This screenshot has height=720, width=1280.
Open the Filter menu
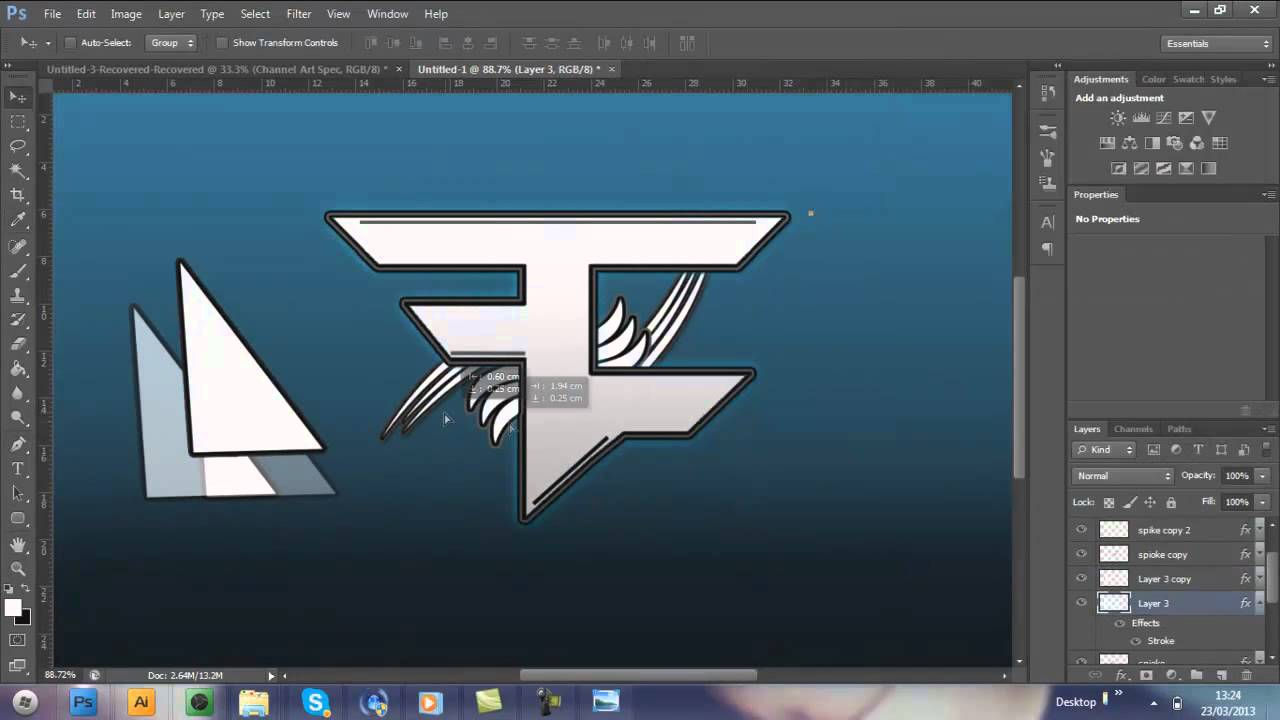(298, 14)
